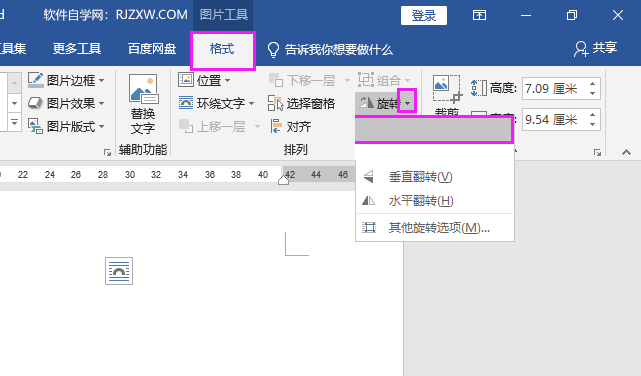This screenshot has width=641, height=376.
Task: Open the 位置 position dropdown
Action: pos(204,81)
